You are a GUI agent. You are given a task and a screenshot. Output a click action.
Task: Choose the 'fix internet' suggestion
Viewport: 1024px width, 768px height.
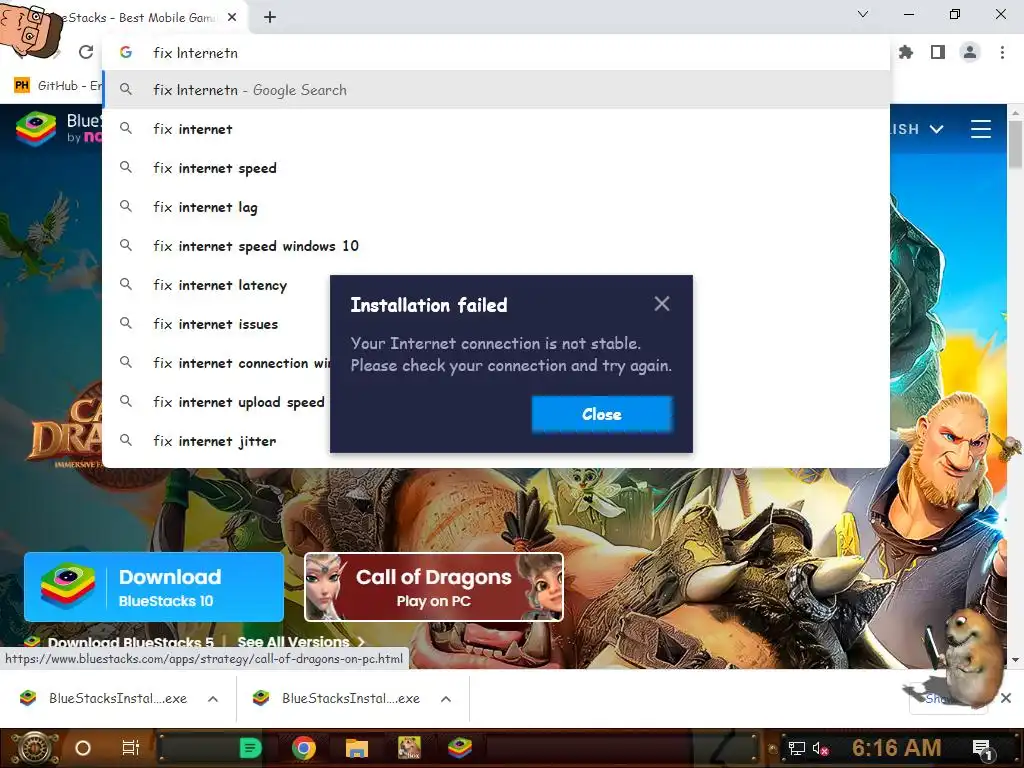(x=496, y=129)
